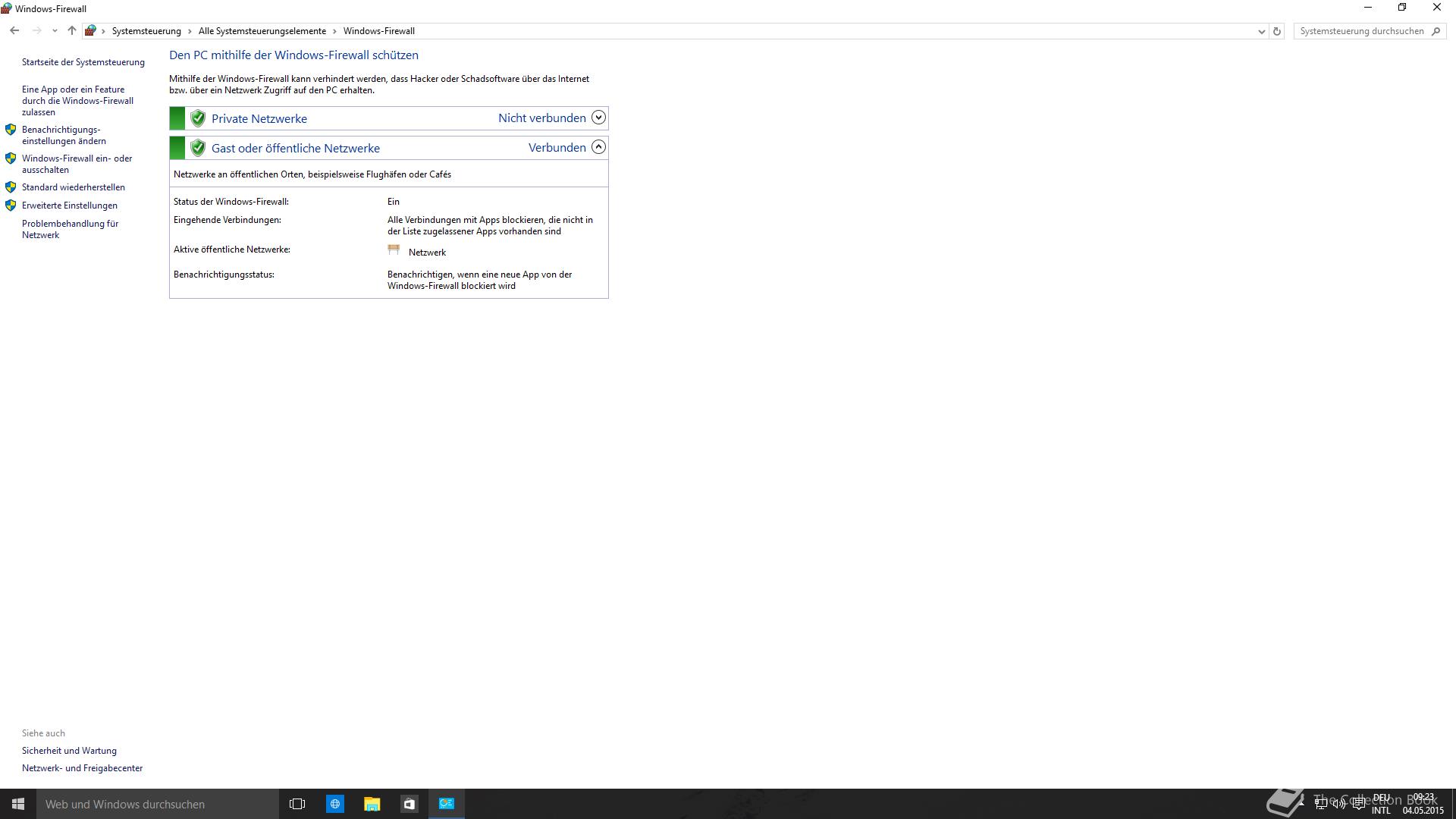The width and height of the screenshot is (1456, 819).
Task: Click the Windows-Firewall title bar icon
Action: pyautogui.click(x=6, y=9)
